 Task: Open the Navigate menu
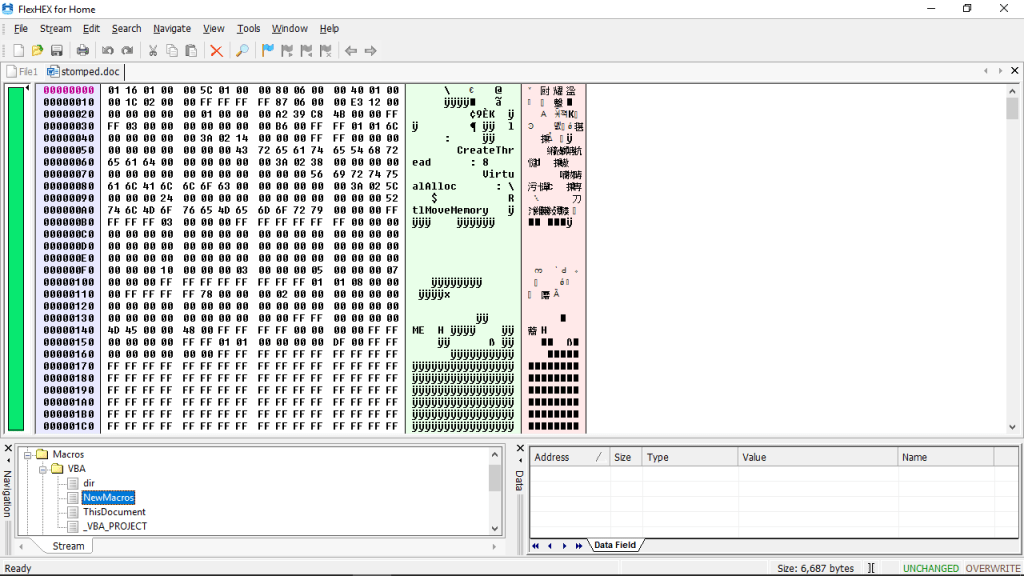coord(172,29)
